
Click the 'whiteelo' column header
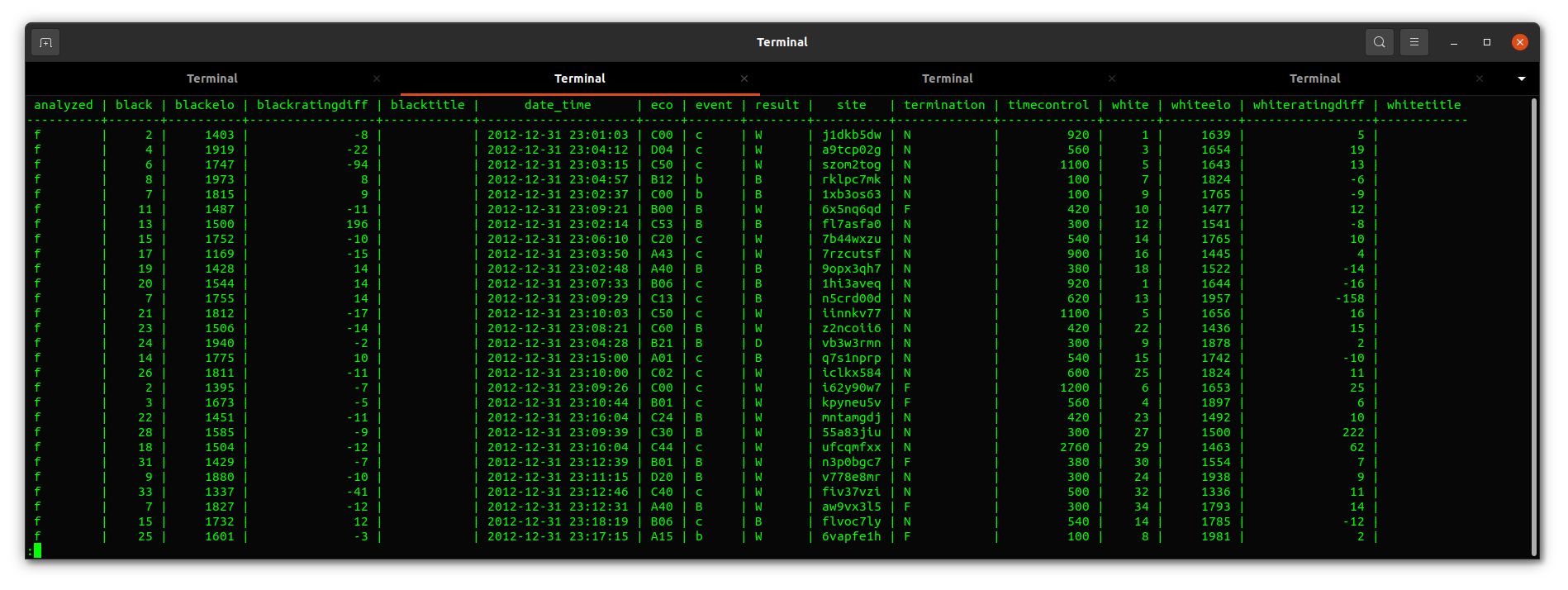click(1200, 105)
